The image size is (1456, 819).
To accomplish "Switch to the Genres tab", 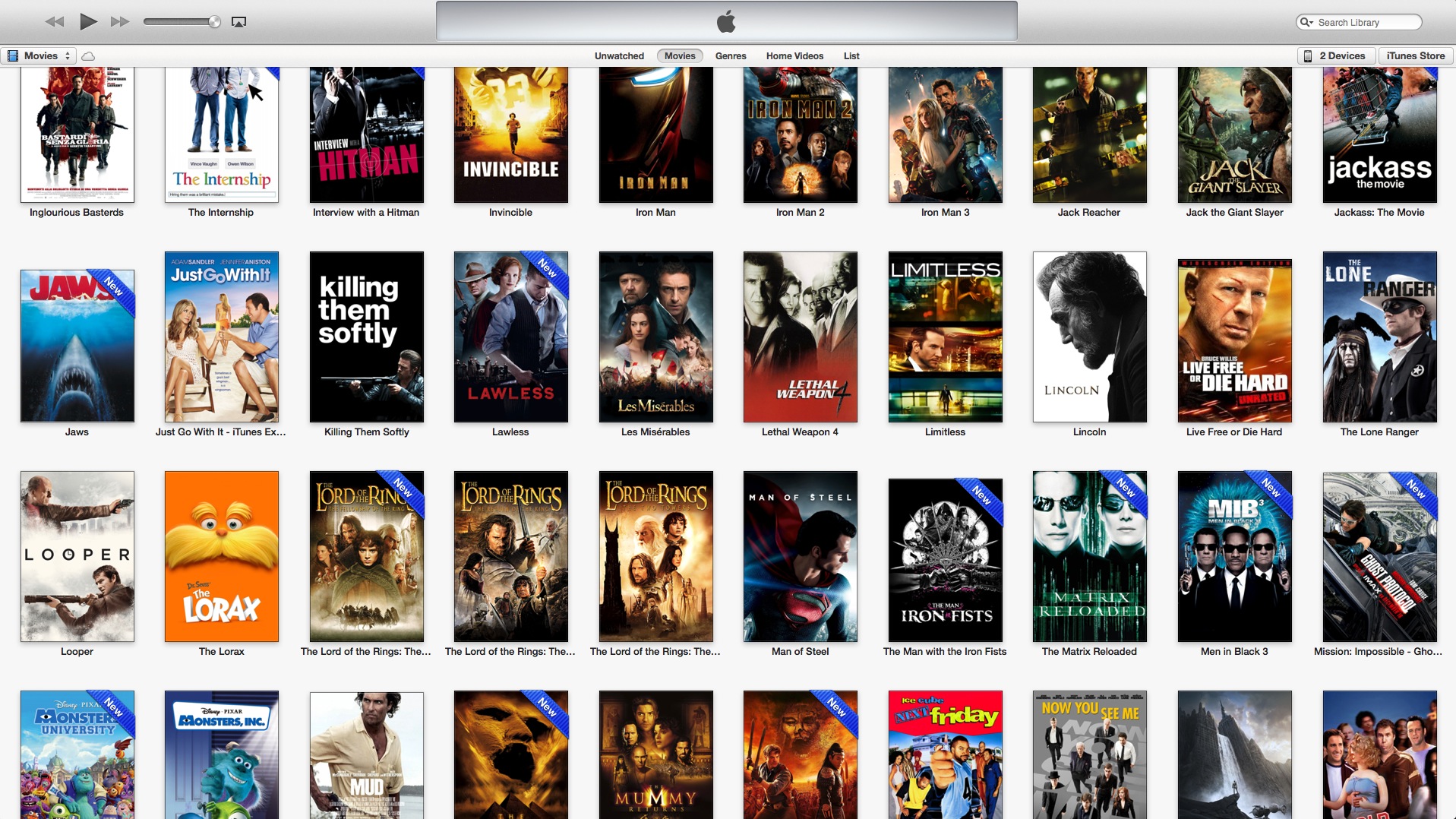I will (731, 55).
